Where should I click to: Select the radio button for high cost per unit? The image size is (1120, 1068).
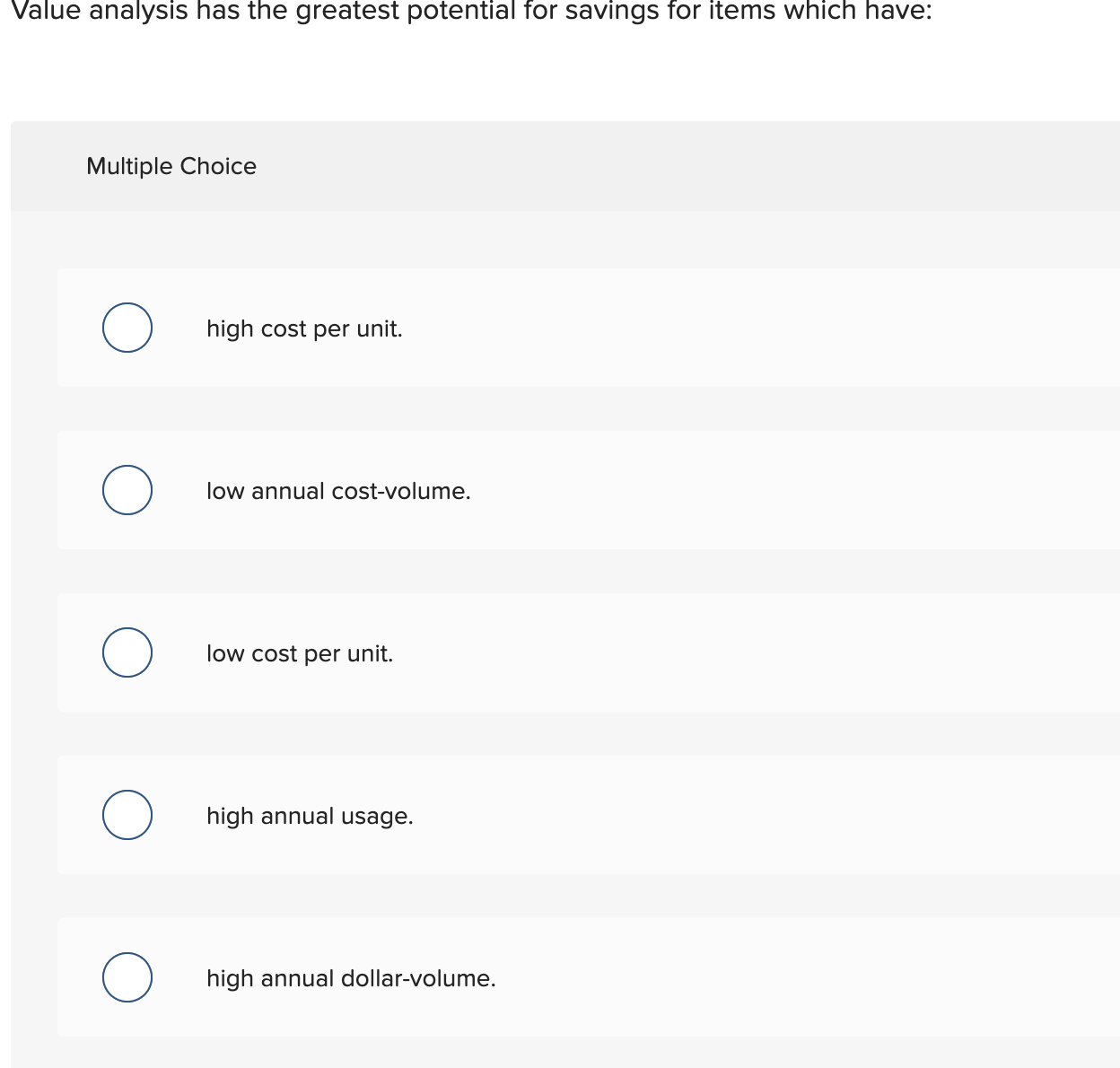pos(127,328)
